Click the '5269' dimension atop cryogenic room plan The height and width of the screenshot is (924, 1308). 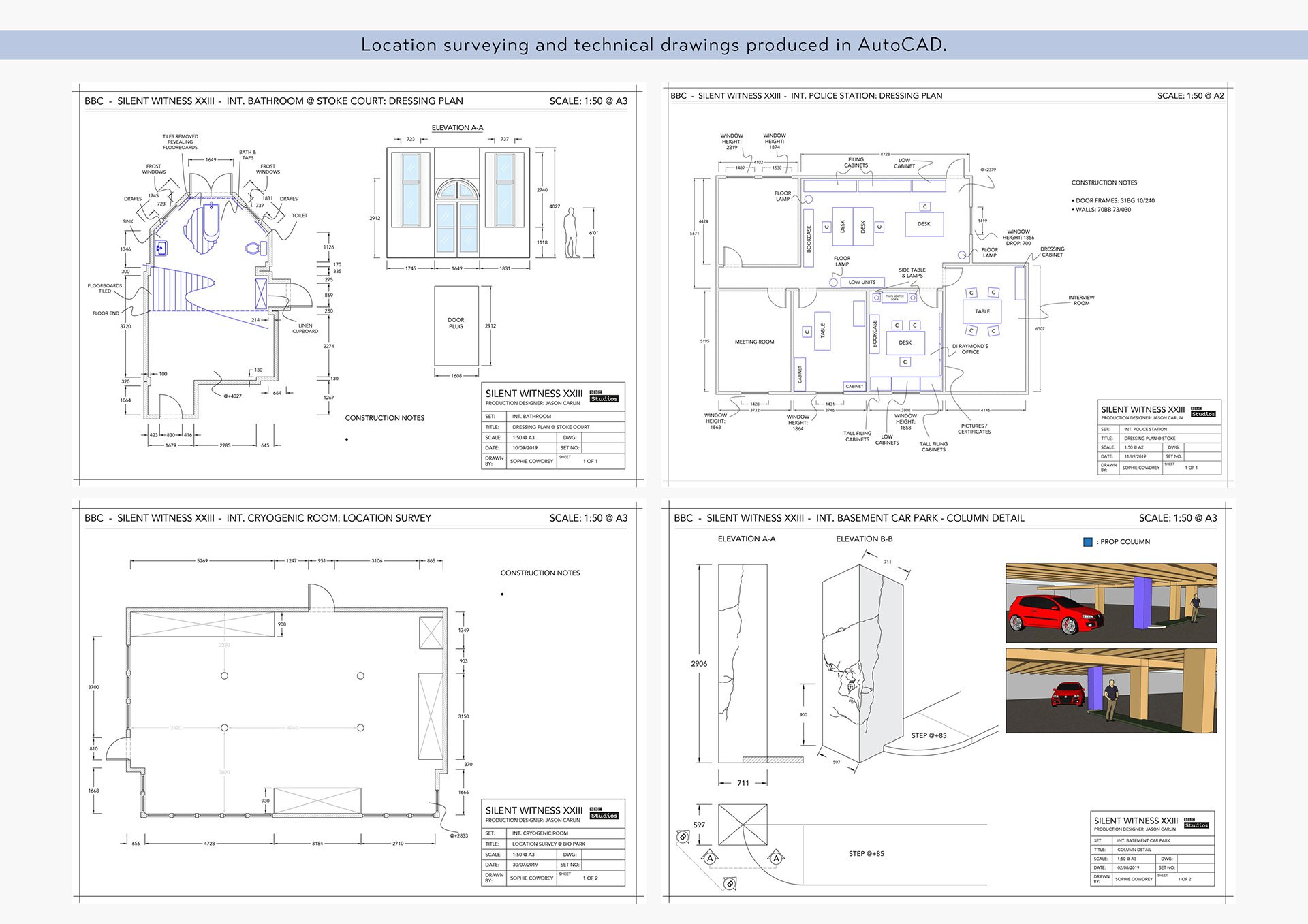coord(202,561)
